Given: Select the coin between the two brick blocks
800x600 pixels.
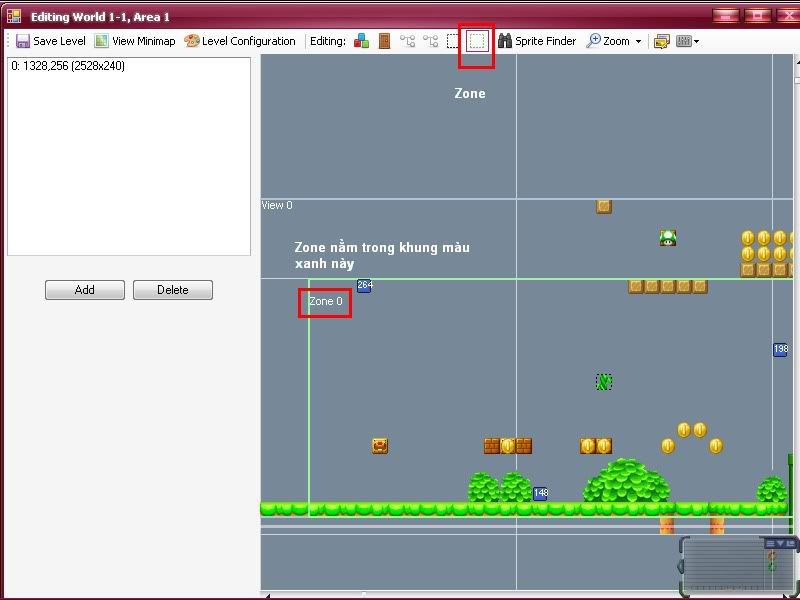Looking at the screenshot, I should coord(508,446).
